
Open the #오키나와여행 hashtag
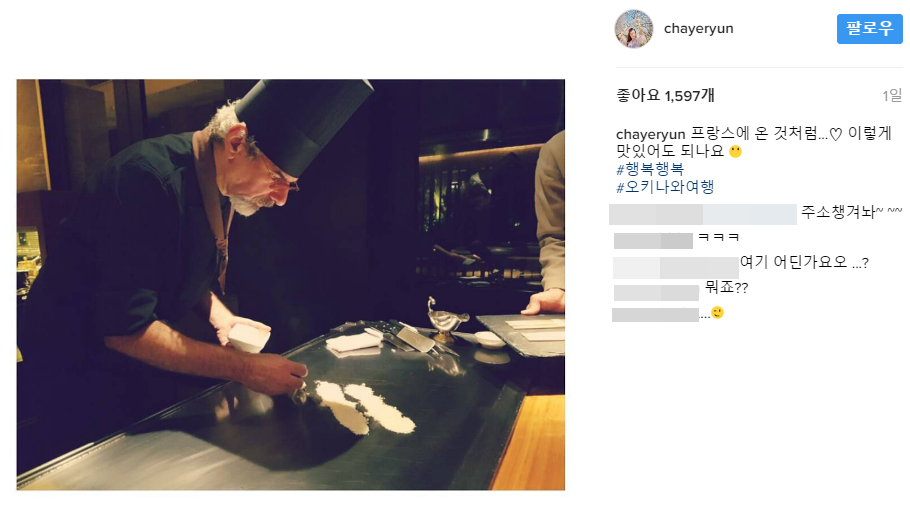click(x=665, y=187)
